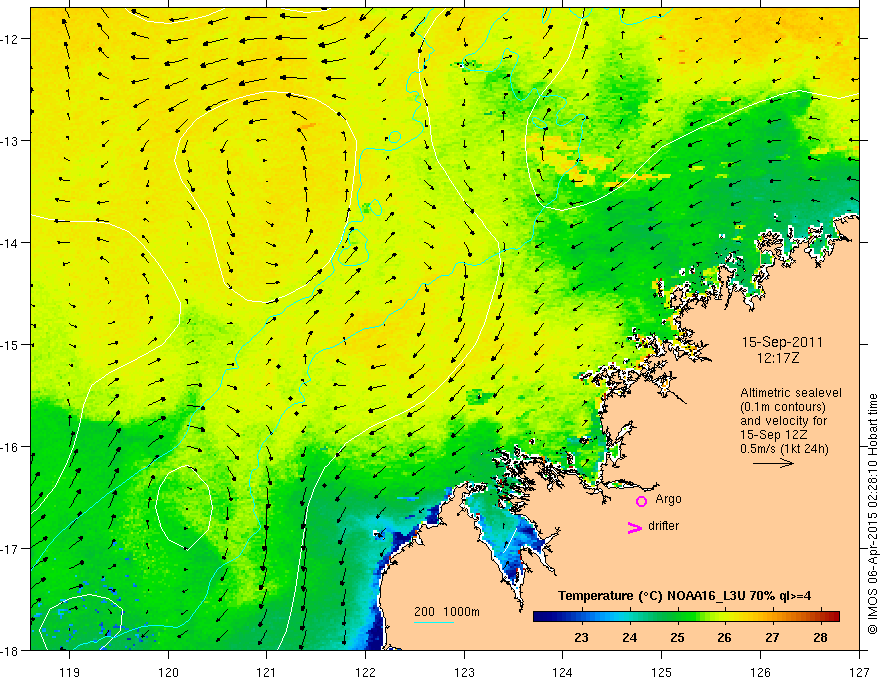The width and height of the screenshot is (880, 680).
Task: Click the -16 latitude axis label
Action: tap(11, 447)
